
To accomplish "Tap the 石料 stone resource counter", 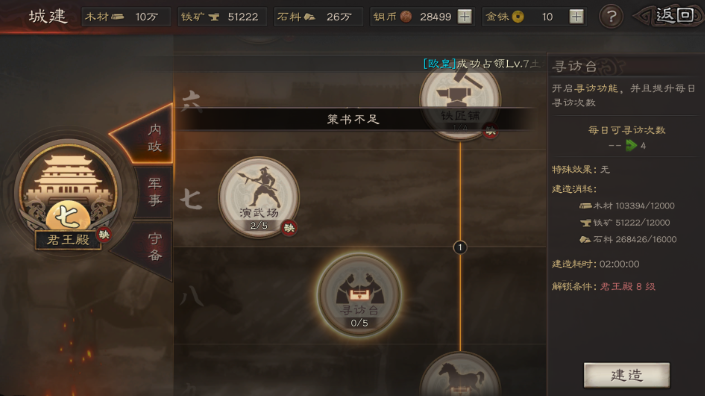I will coord(318,17).
